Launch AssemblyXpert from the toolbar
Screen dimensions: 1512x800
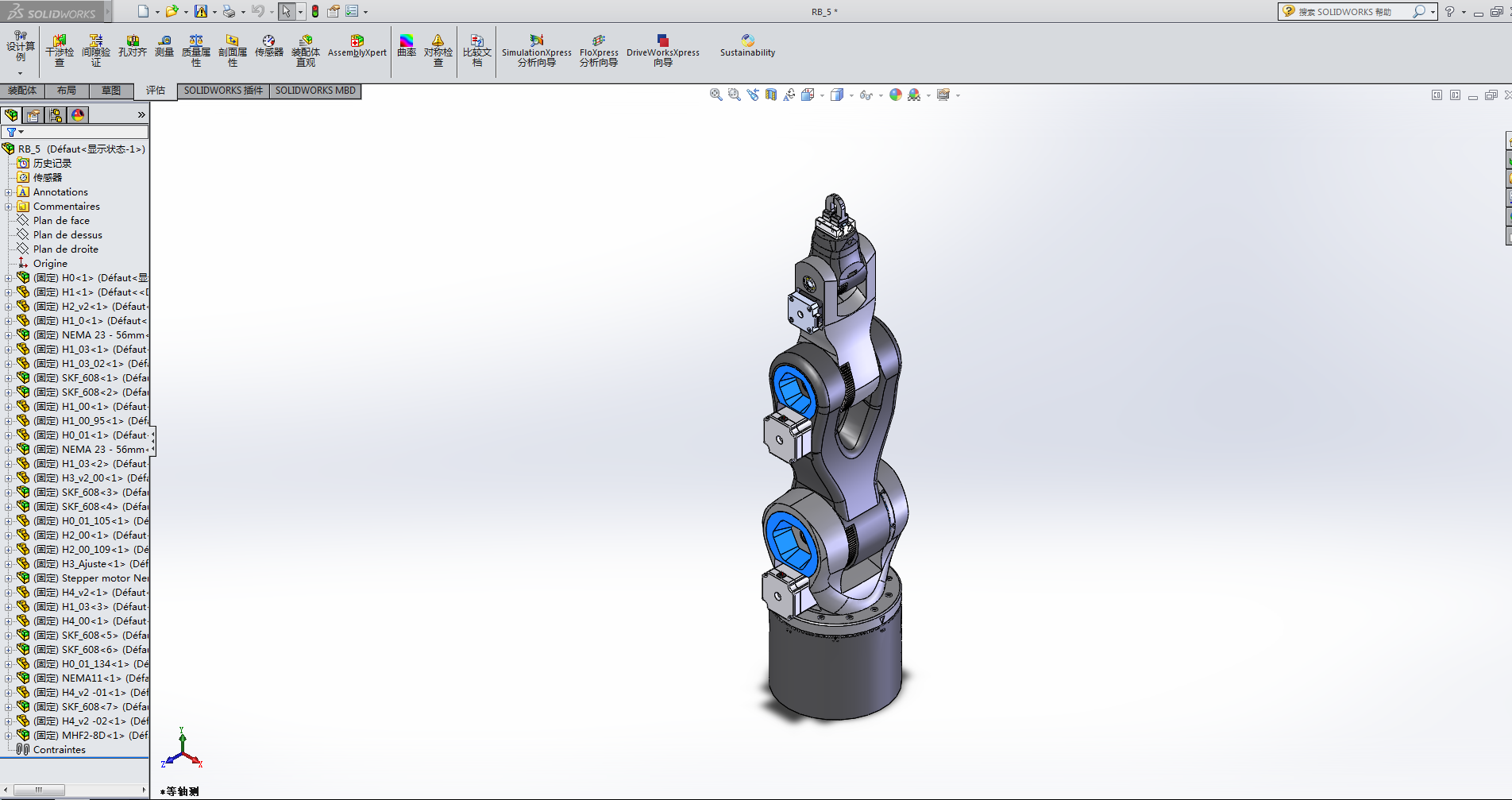[x=357, y=46]
